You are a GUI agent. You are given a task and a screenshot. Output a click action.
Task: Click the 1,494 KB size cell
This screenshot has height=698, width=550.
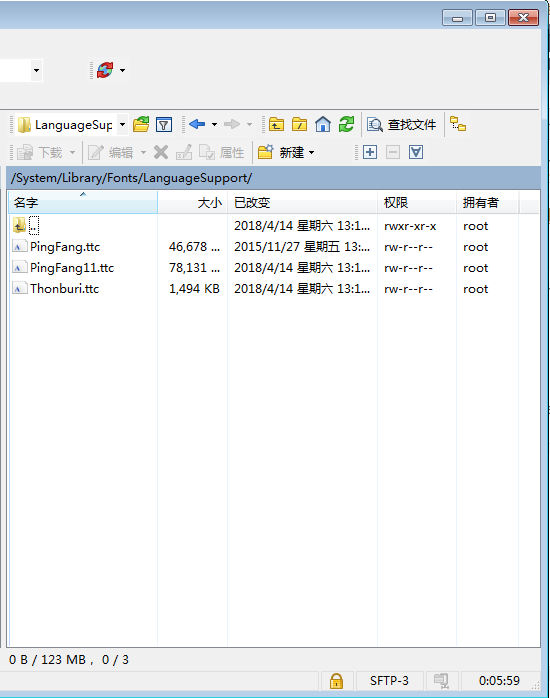[x=194, y=288]
